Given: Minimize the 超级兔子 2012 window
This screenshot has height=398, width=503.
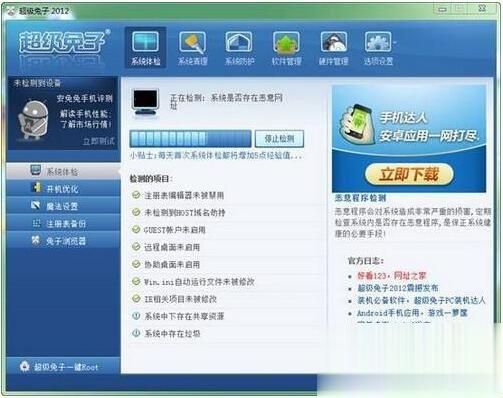Looking at the screenshot, I should [442, 9].
